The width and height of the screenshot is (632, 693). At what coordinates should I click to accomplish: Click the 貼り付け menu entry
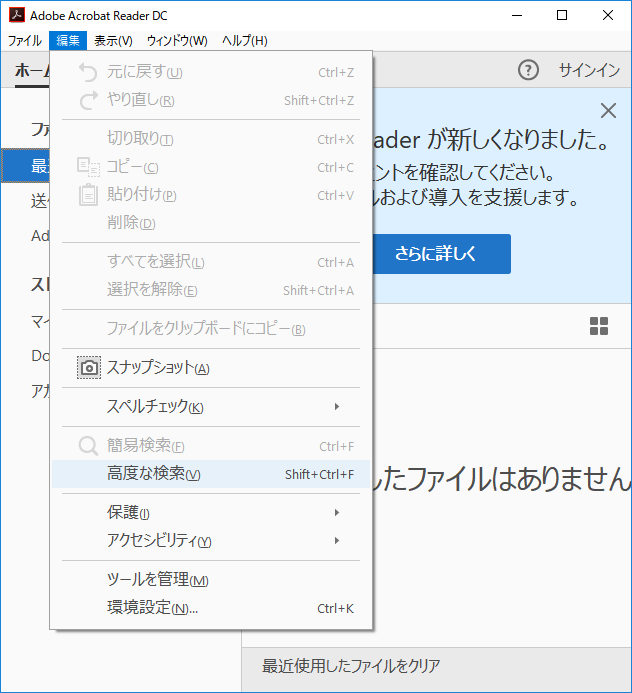point(211,195)
